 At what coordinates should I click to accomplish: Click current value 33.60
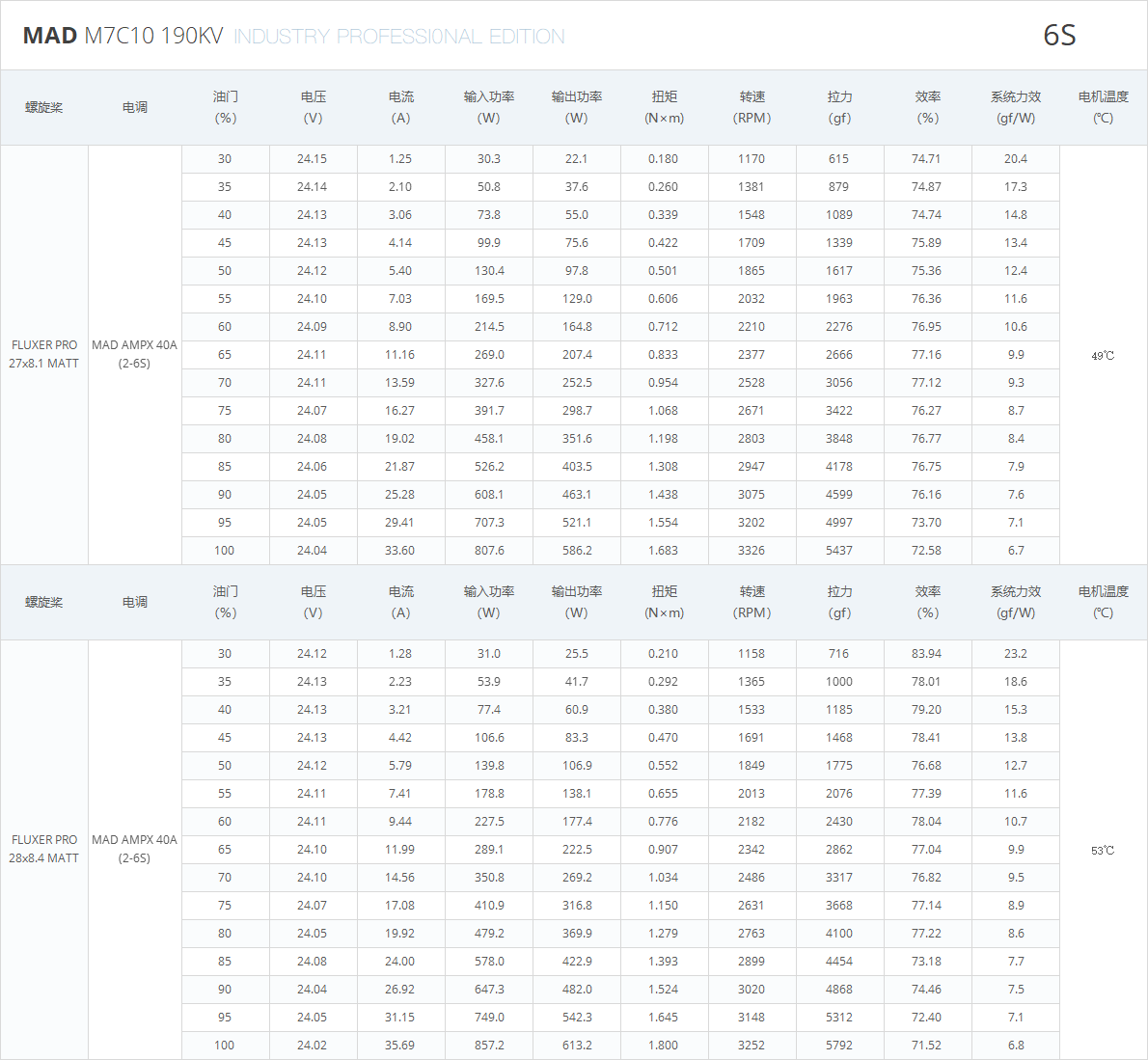tap(399, 551)
